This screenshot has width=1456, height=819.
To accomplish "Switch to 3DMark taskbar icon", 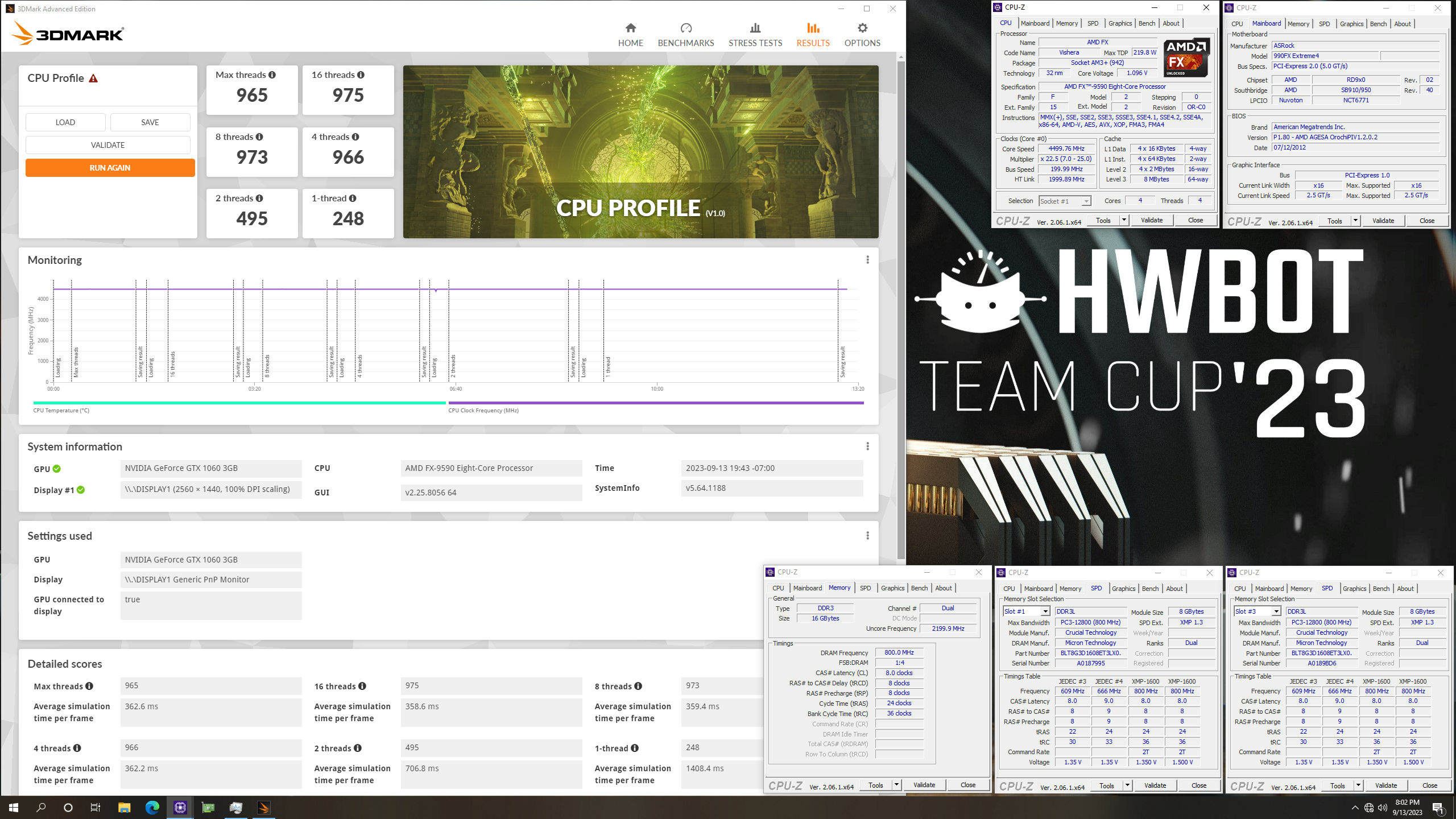I will point(263,808).
